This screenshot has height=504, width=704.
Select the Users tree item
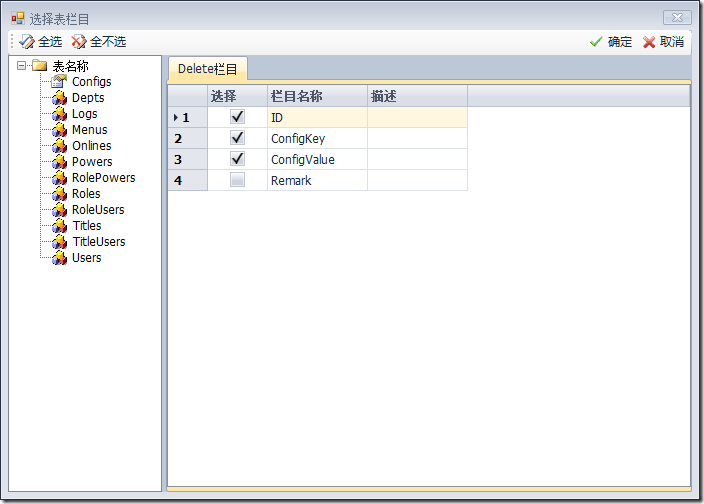tap(87, 258)
